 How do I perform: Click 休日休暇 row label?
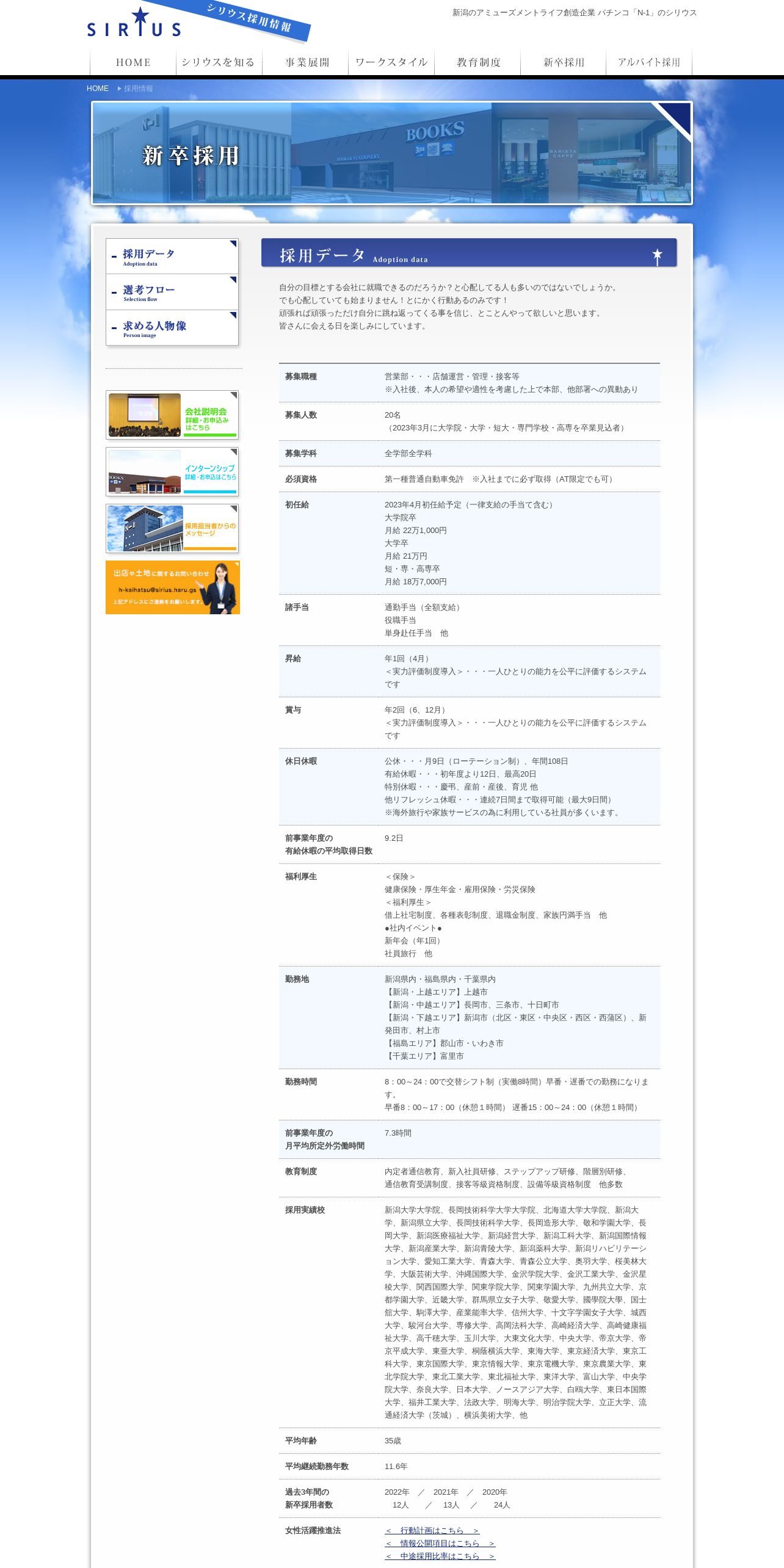pyautogui.click(x=301, y=761)
